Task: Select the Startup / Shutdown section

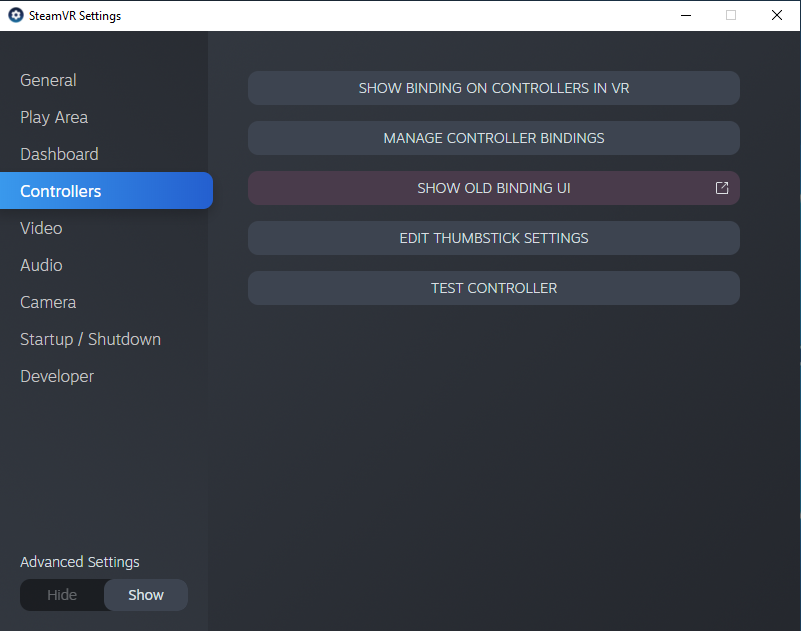Action: (x=90, y=339)
